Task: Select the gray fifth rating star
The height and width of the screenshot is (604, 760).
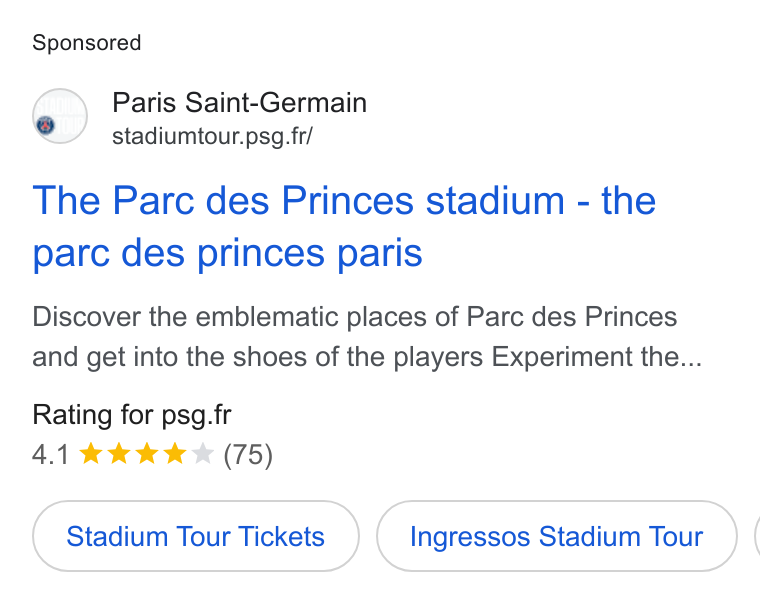Action: pos(203,454)
